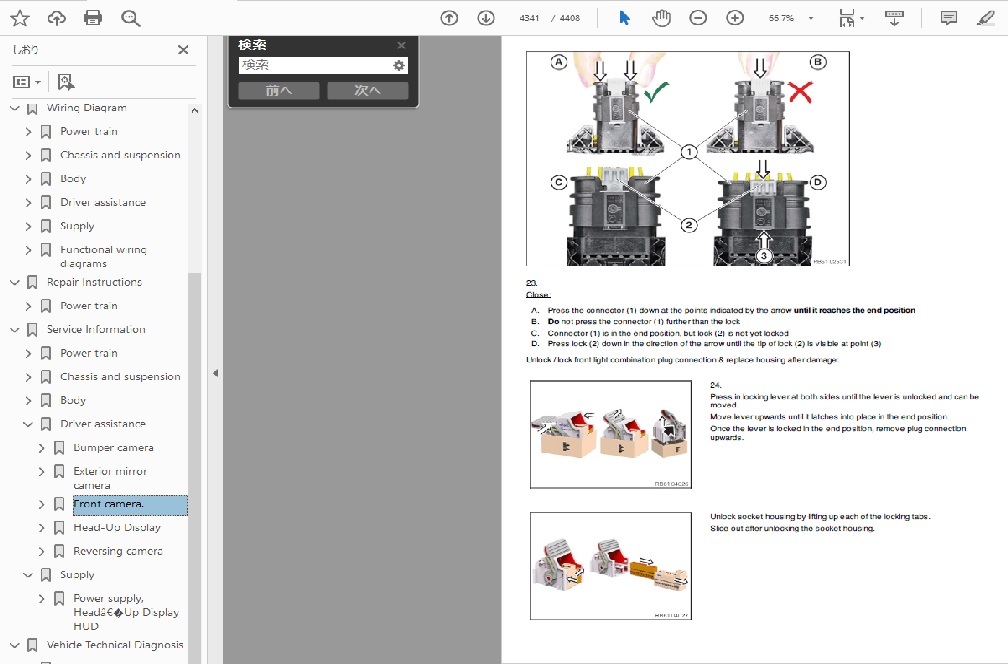Enter reading mode with screen icon
The image size is (1008, 664).
click(894, 17)
